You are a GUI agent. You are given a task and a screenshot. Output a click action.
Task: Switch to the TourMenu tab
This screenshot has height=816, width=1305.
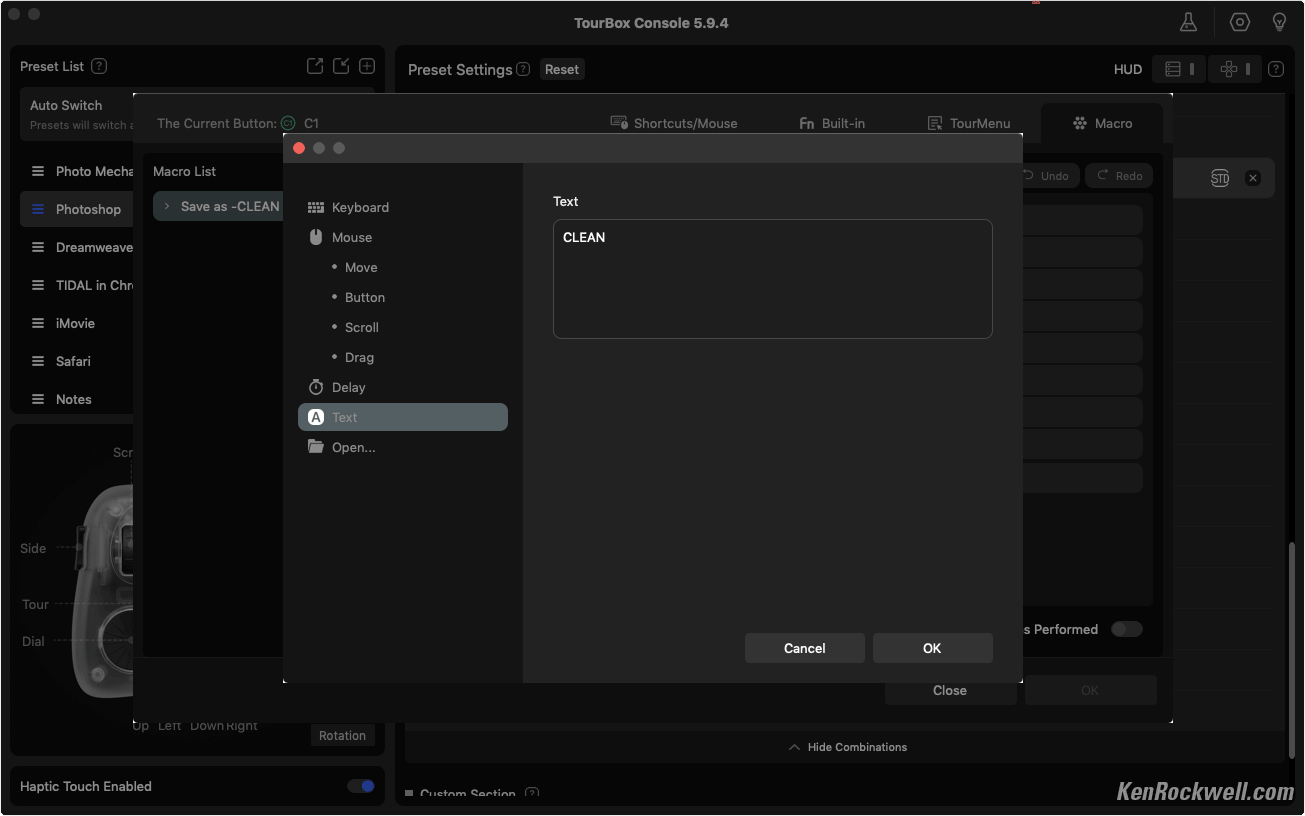969,123
